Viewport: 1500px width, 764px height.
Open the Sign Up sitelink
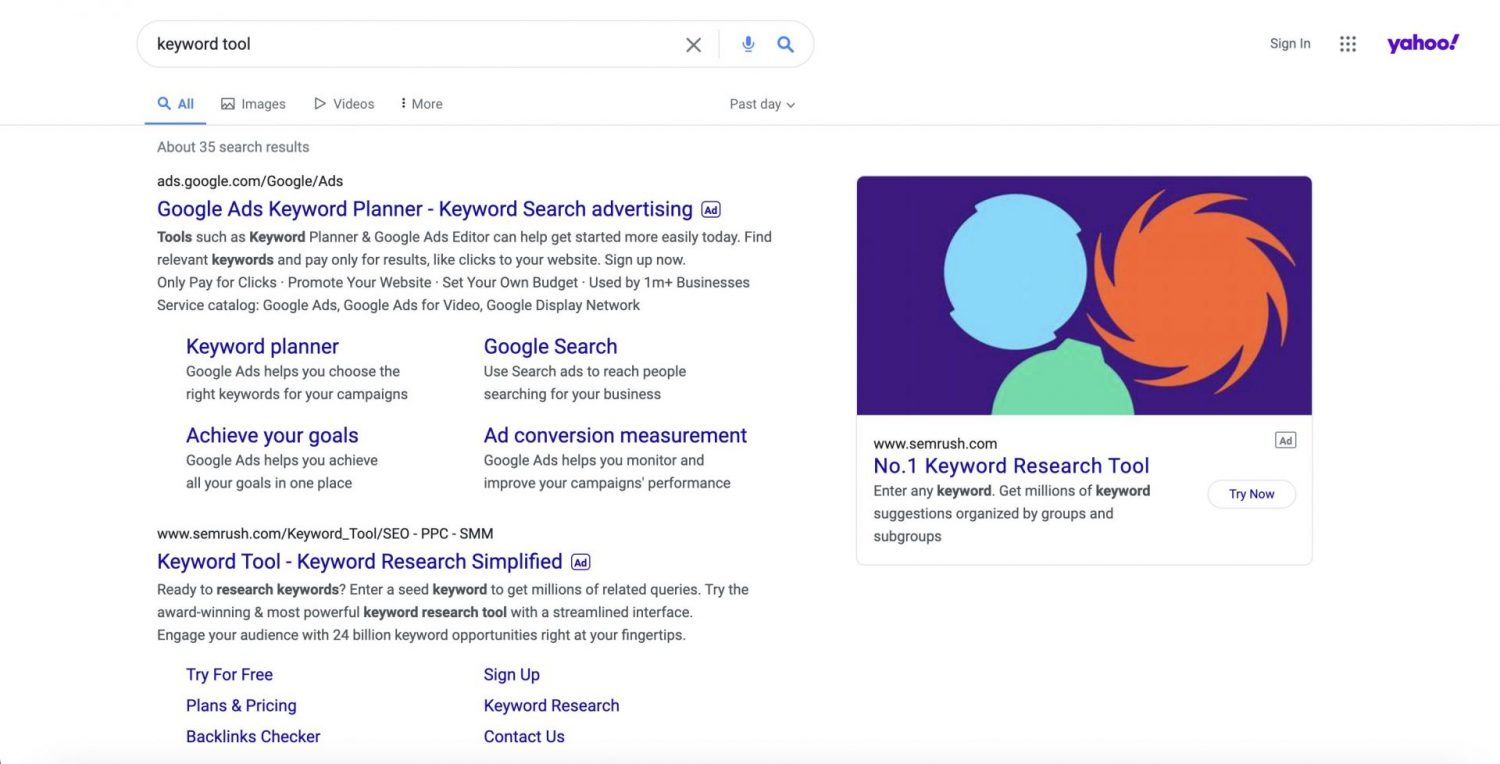pyautogui.click(x=512, y=675)
